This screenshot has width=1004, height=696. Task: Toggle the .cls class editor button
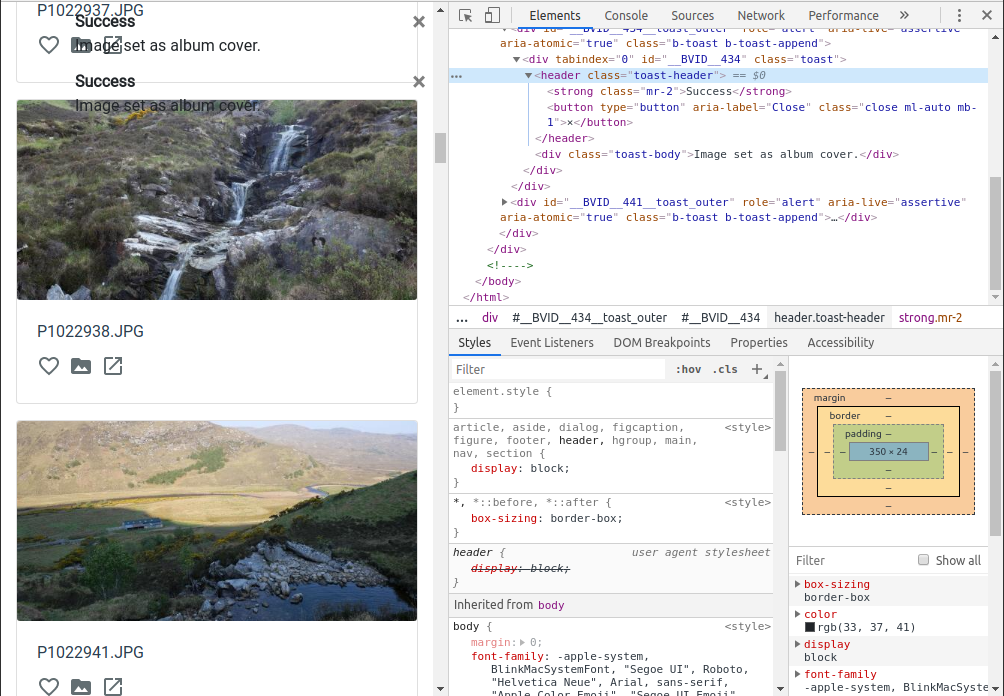[725, 369]
